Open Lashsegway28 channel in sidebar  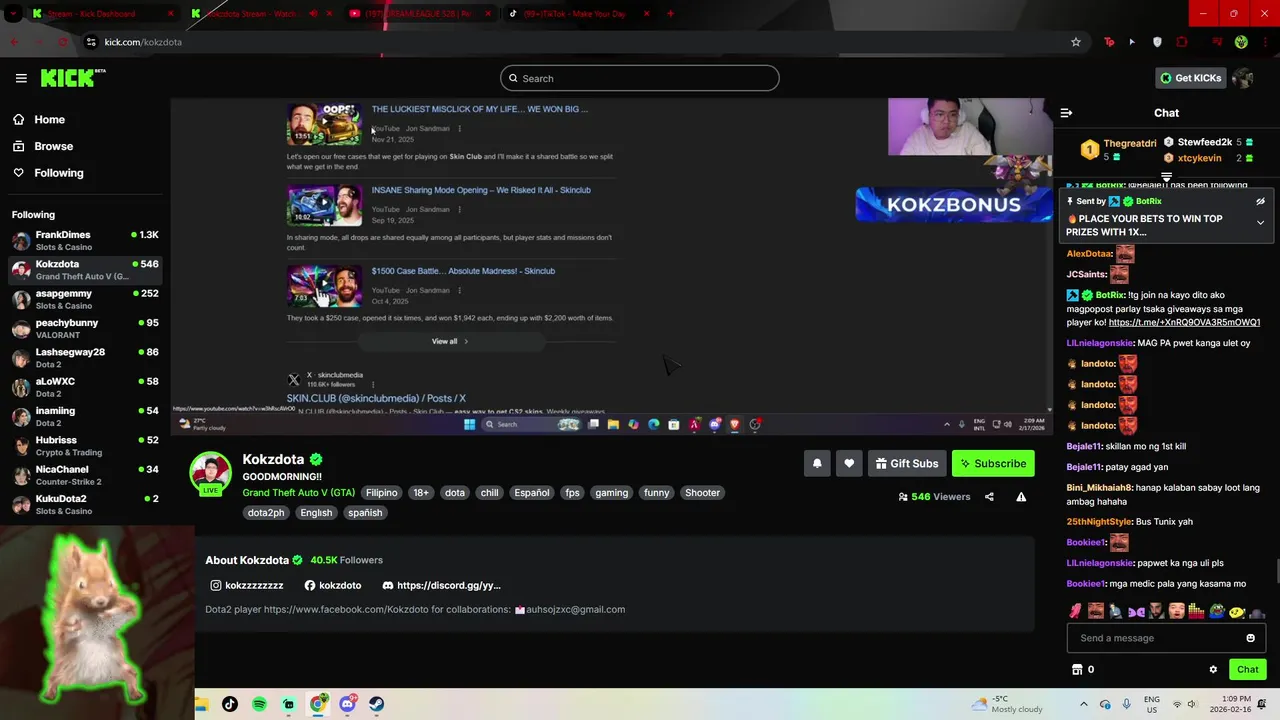tap(85, 358)
